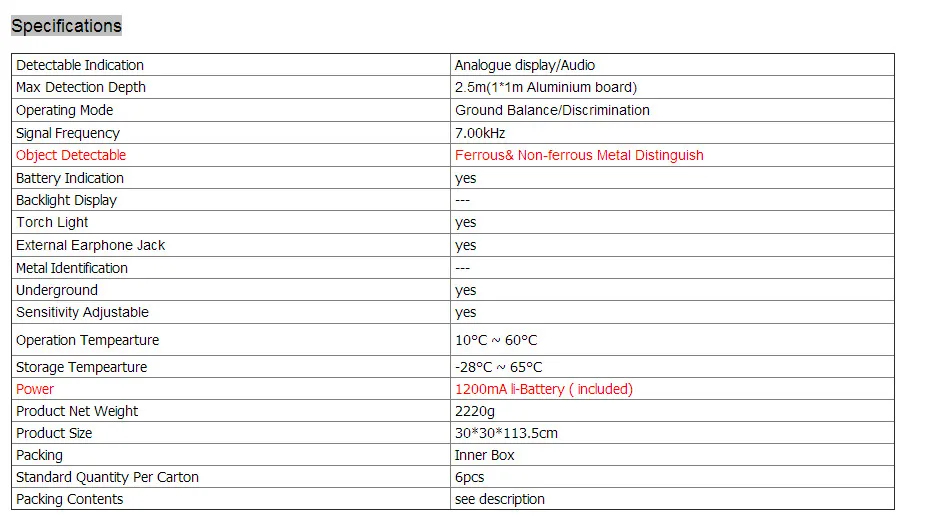Select the Battery Indication label
The height and width of the screenshot is (524, 951).
pyautogui.click(x=70, y=178)
